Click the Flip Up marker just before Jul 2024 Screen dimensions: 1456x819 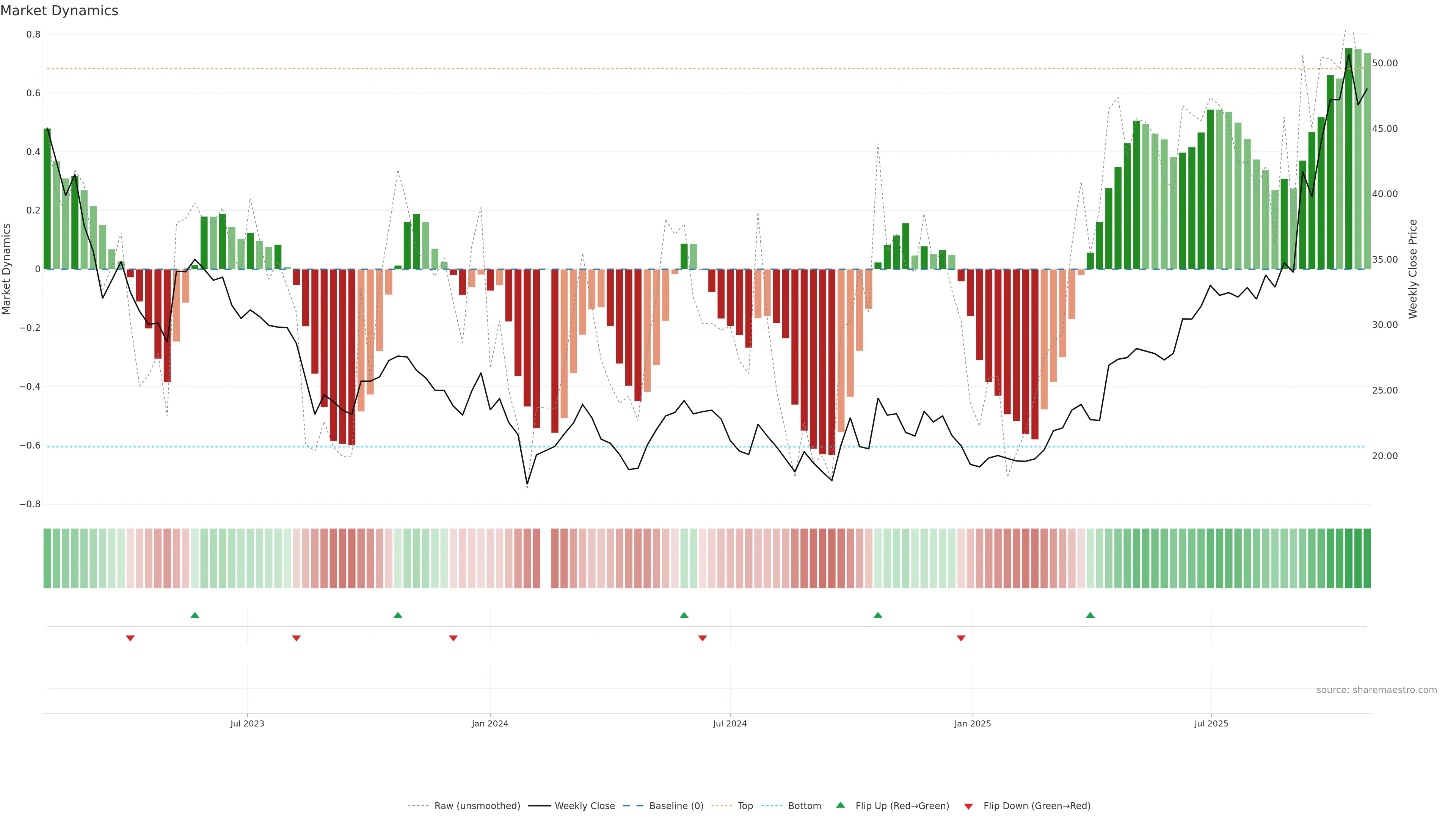click(x=684, y=615)
